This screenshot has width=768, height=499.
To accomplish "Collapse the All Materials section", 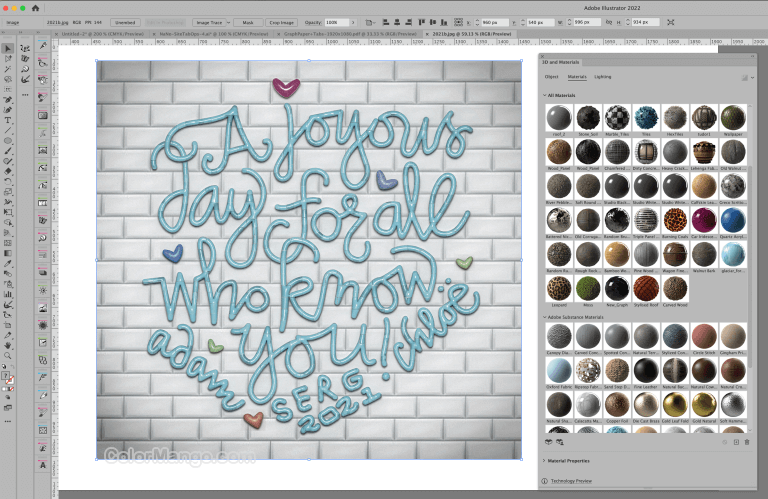I will 541,95.
